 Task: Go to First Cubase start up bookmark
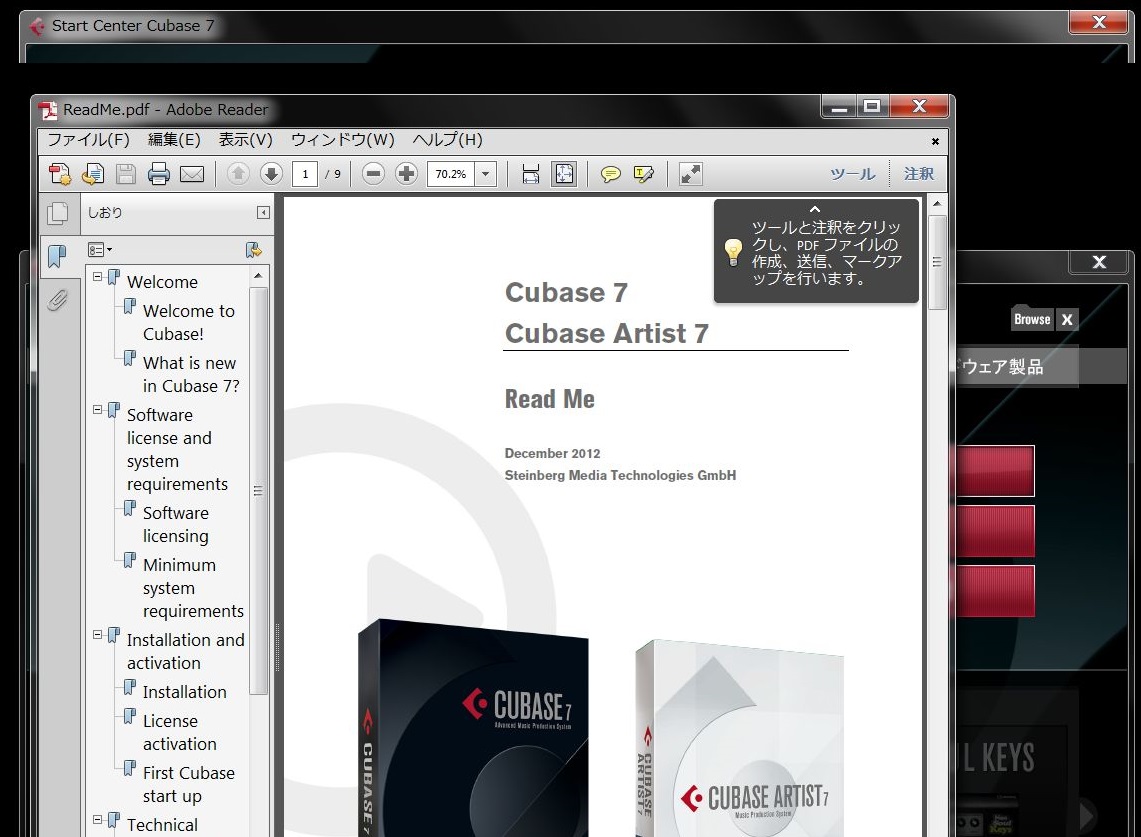click(188, 784)
